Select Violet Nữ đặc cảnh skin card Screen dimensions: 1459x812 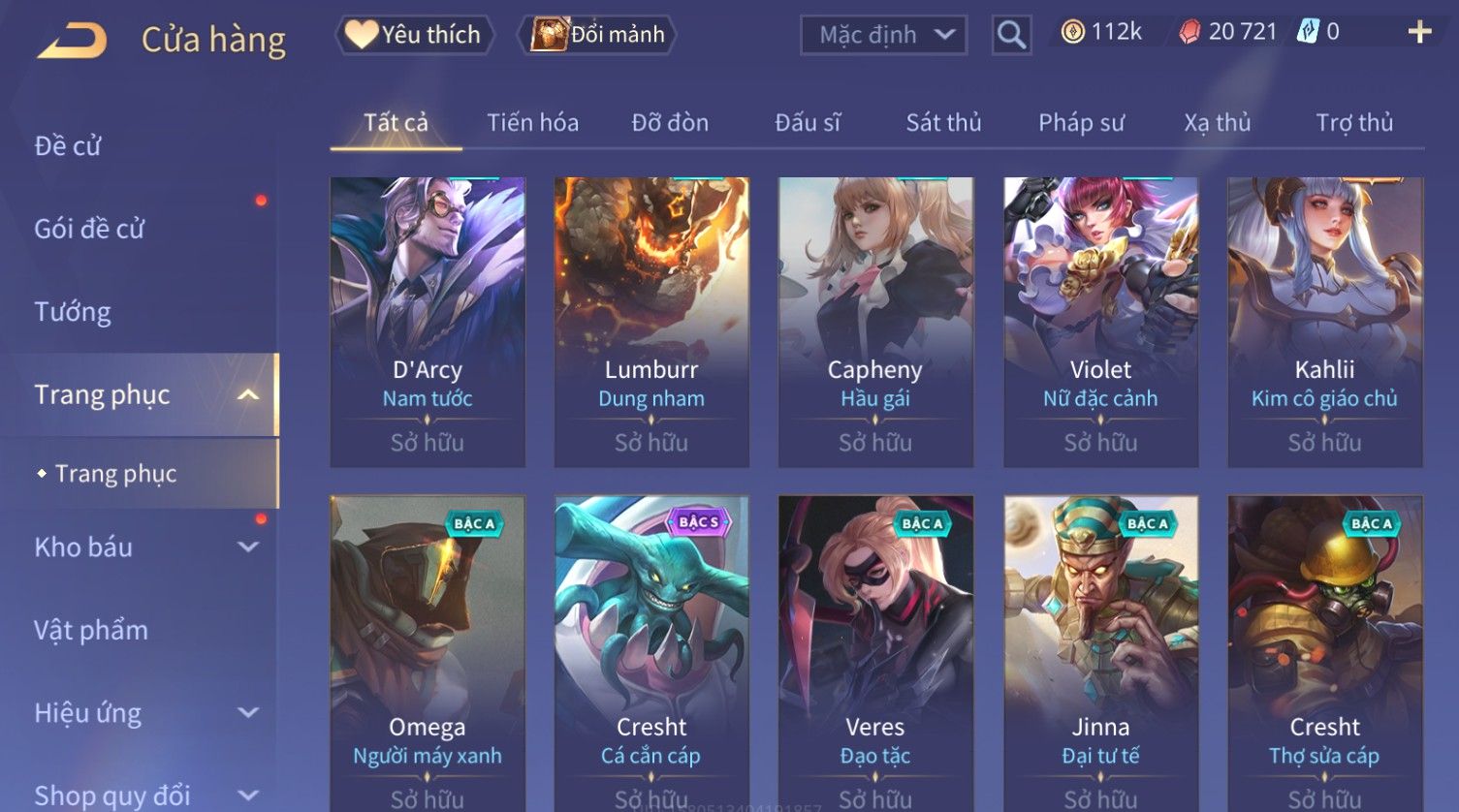pos(1100,323)
